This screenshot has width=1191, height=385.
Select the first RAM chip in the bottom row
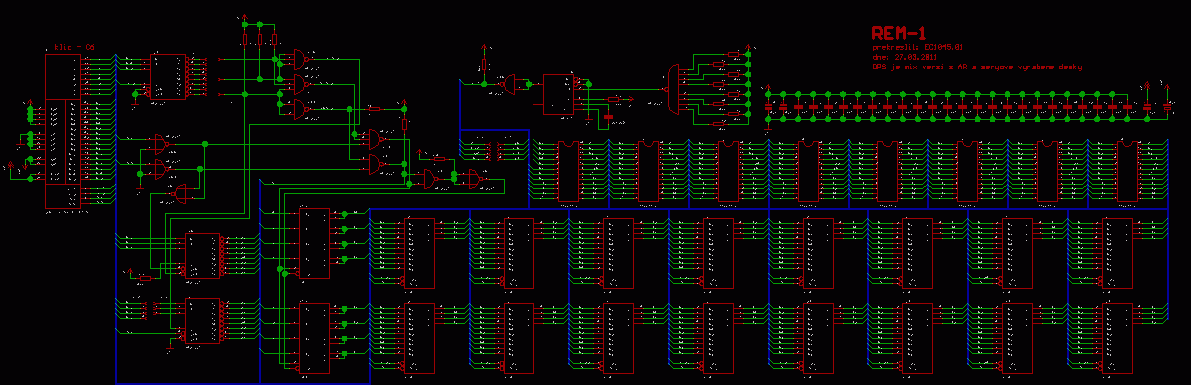[419, 339]
